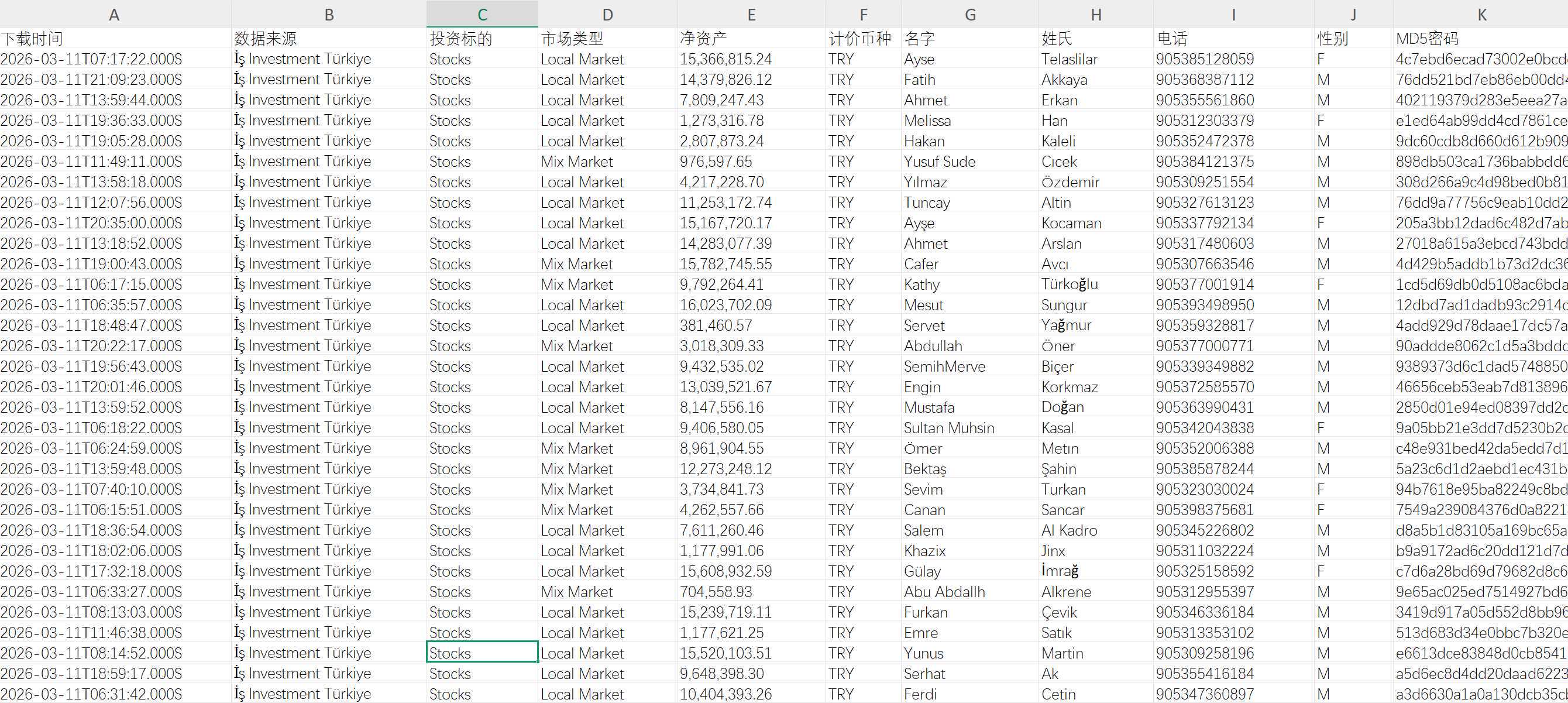Select column C header

pyautogui.click(x=482, y=14)
